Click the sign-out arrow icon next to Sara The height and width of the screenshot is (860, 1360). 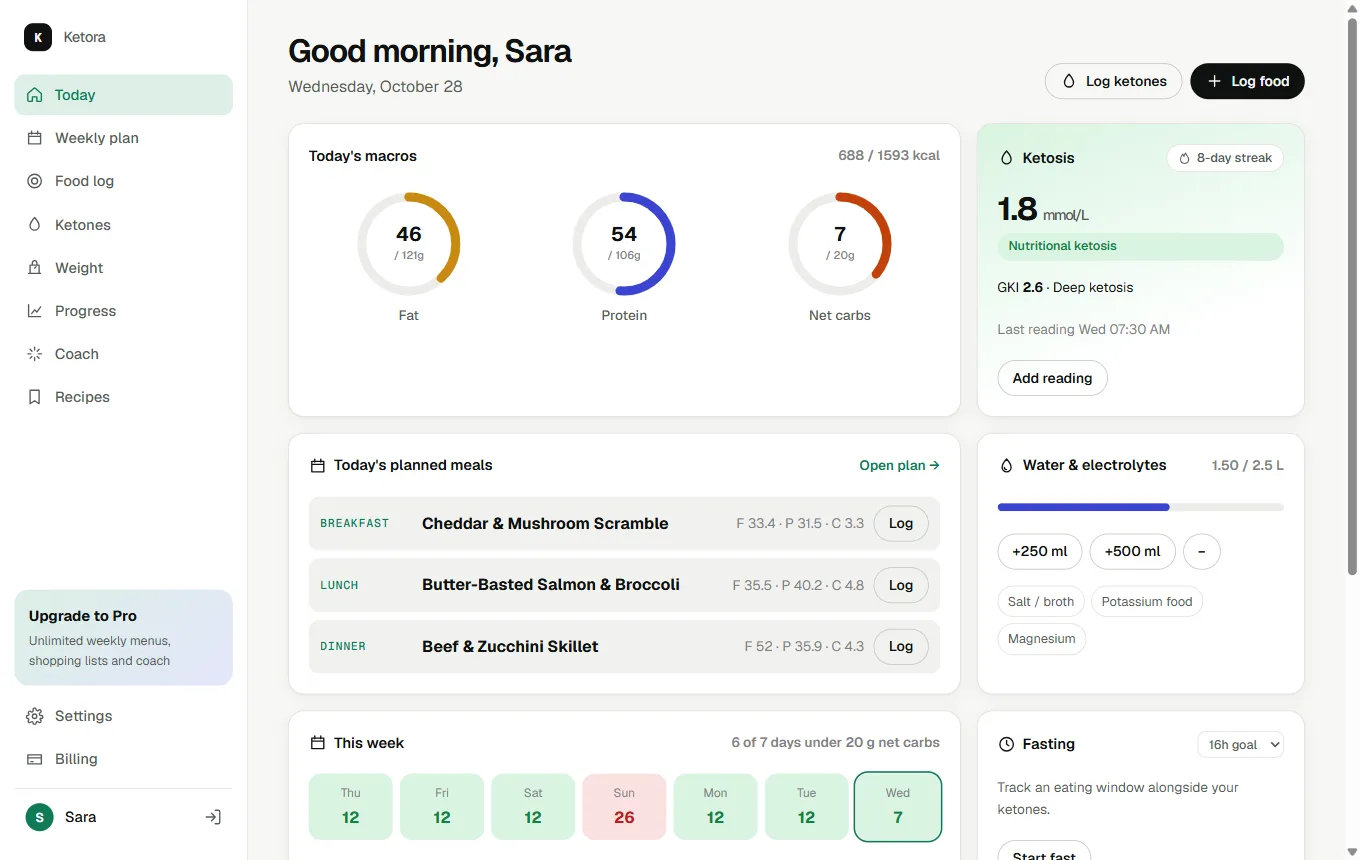coord(213,817)
